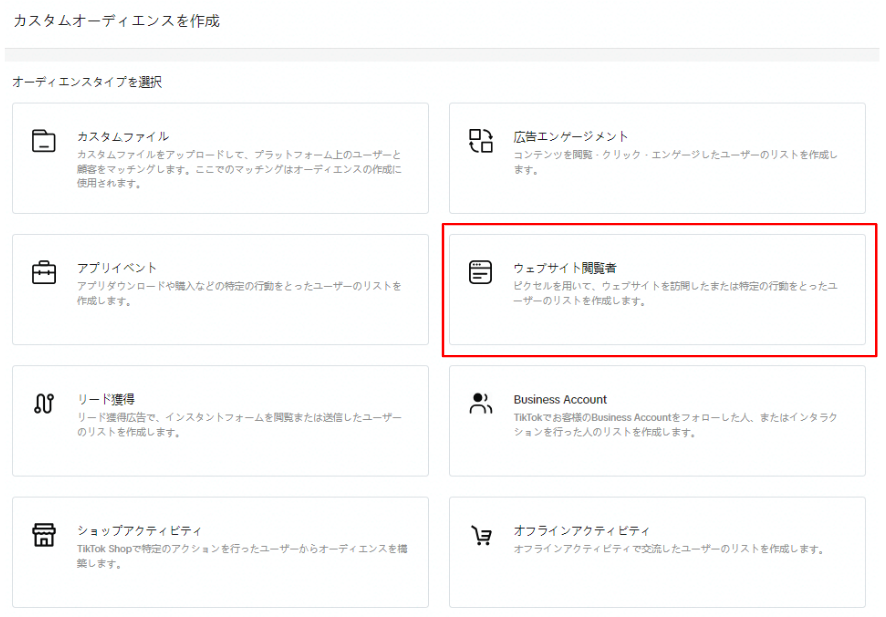The height and width of the screenshot is (617, 886).
Task: Choose the オフラインアクティビティ title
Action: coord(581,530)
